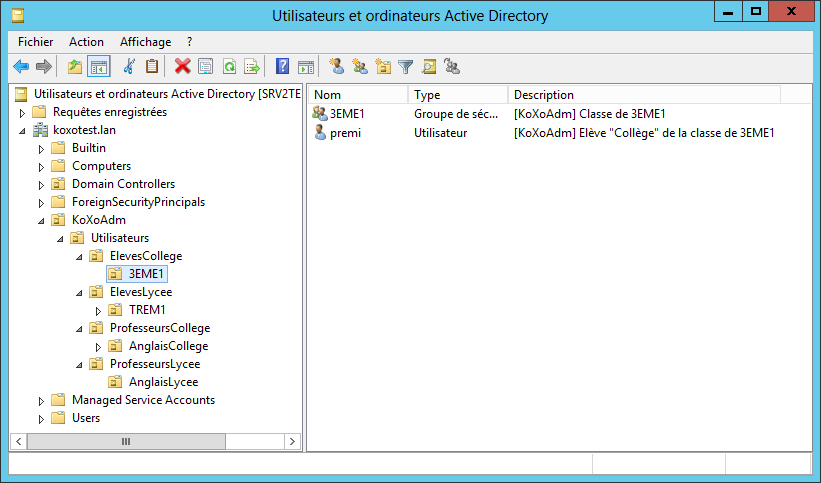Open the Affichage menu
Screen dimensions: 821x483
[x=146, y=42]
